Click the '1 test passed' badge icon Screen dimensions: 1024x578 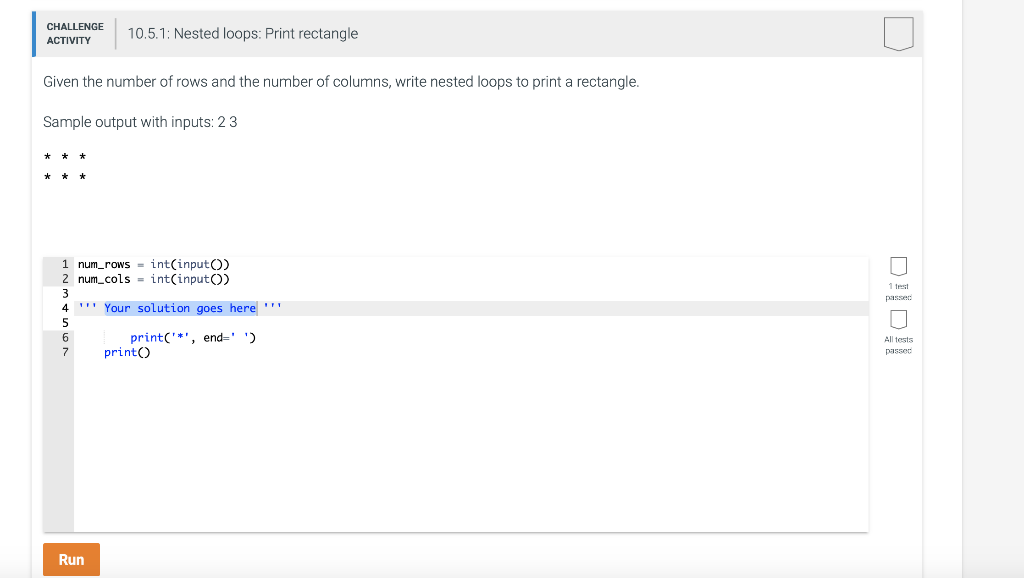[899, 266]
